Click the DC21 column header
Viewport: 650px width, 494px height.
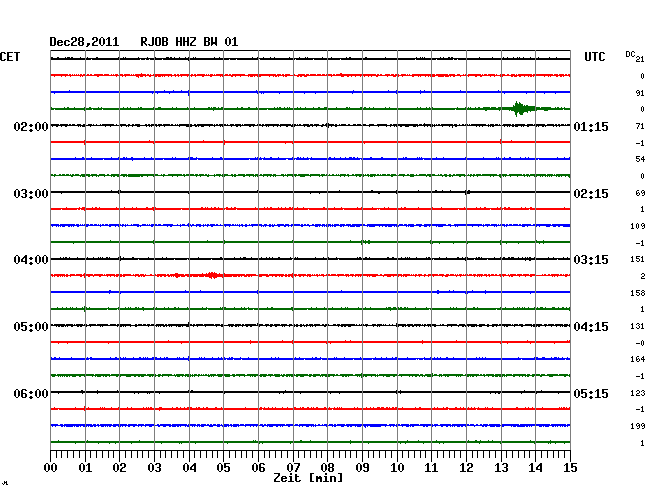tap(635, 56)
